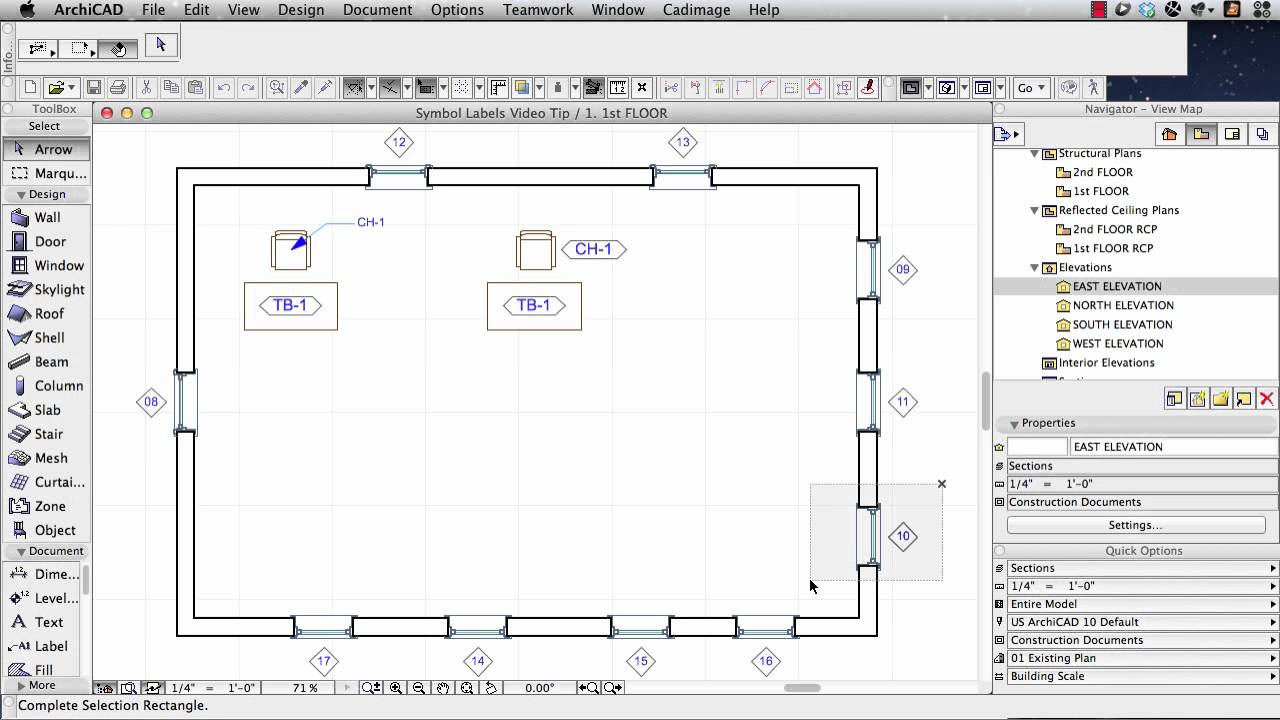Select the Stair tool
1280x720 pixels.
coord(46,433)
